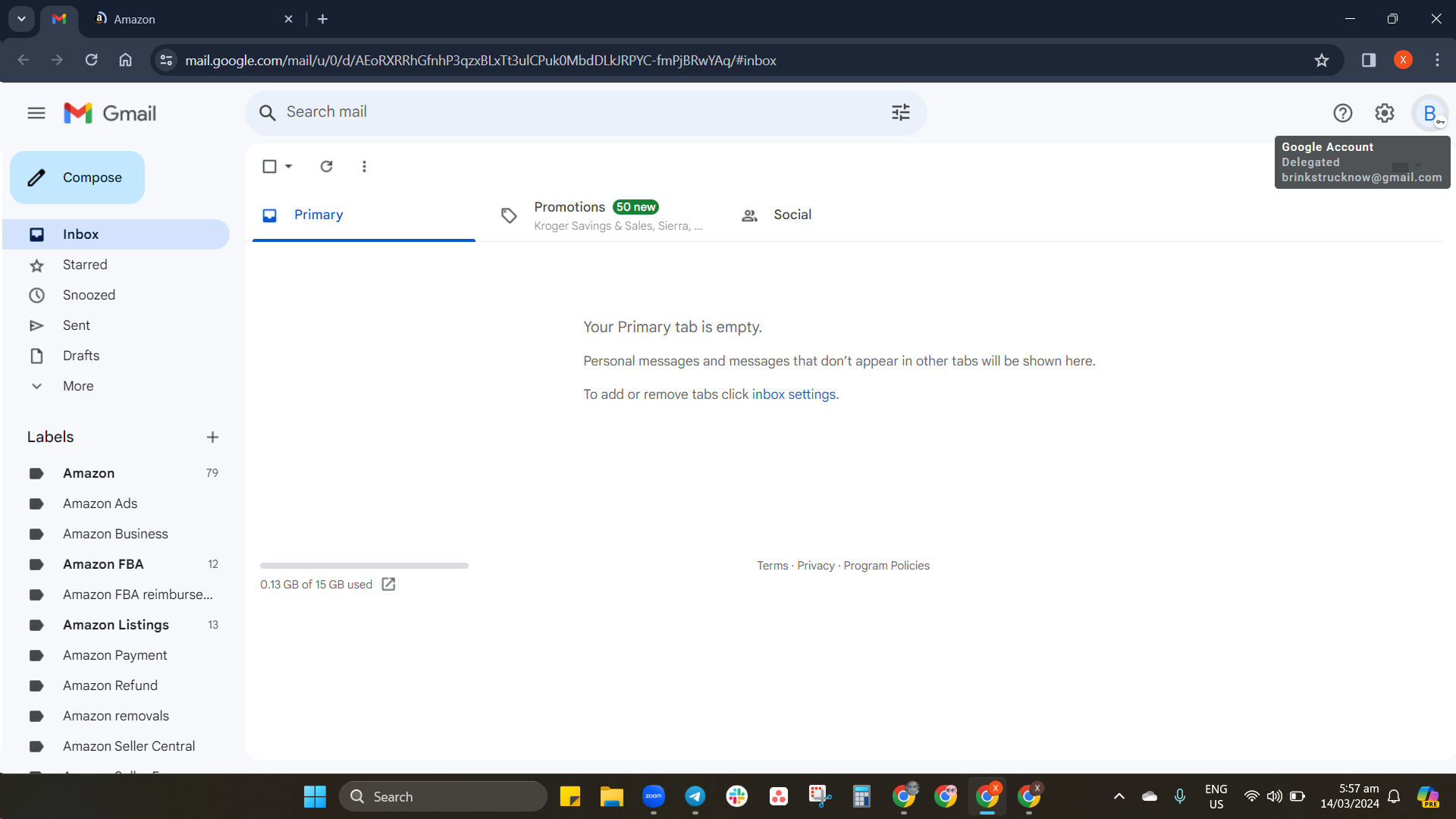Close the Amazon browser tab
1456x819 pixels.
tap(288, 19)
